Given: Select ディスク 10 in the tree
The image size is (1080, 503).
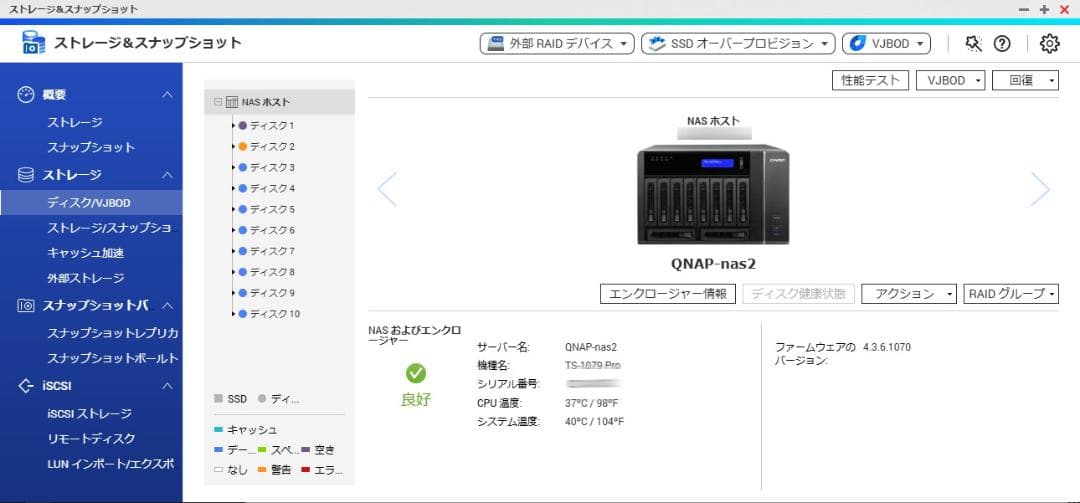Looking at the screenshot, I should point(274,314).
